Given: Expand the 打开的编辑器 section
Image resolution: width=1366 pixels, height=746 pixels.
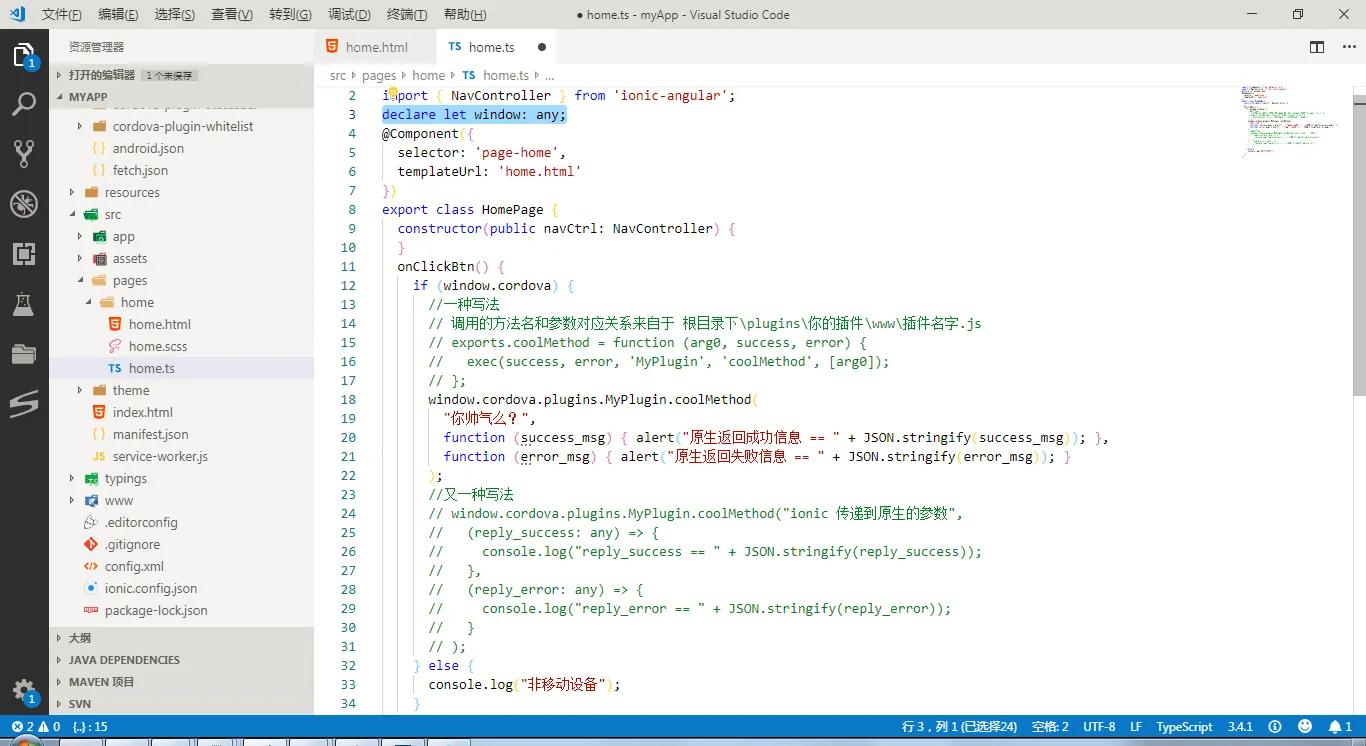Looking at the screenshot, I should tap(182, 75).
